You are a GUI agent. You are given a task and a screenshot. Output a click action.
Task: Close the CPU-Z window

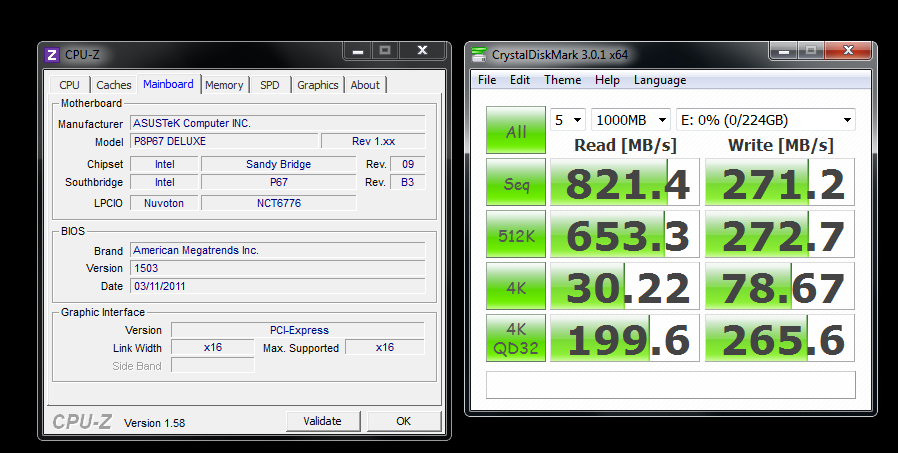click(x=422, y=50)
